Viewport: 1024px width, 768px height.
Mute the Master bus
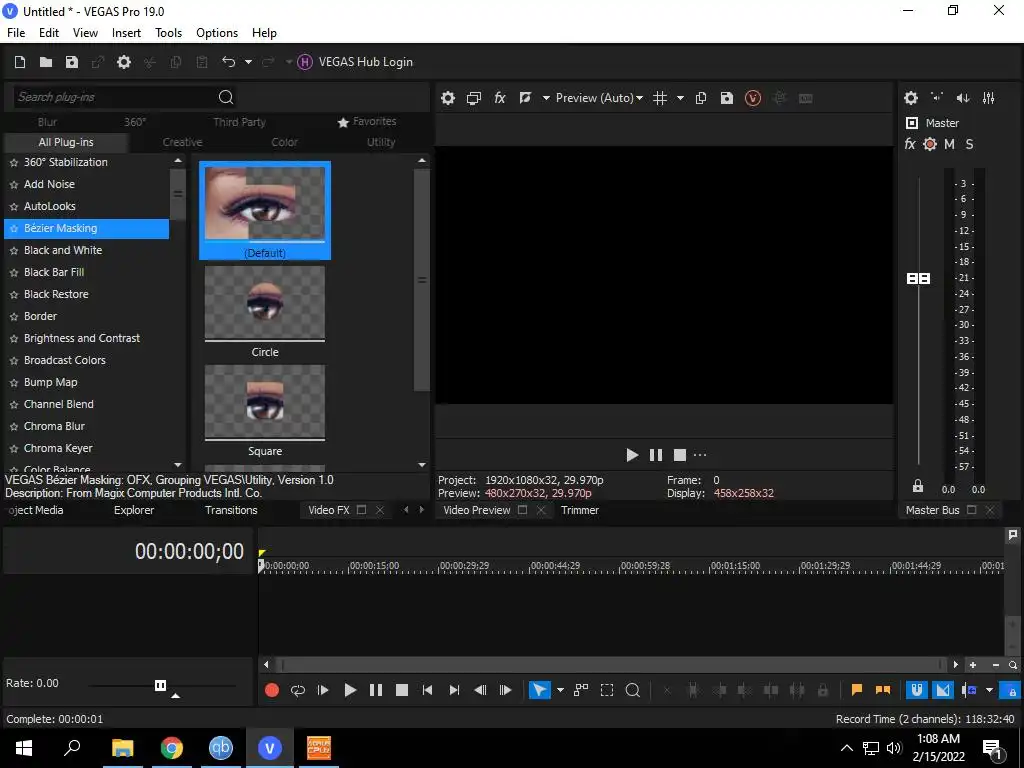[950, 144]
